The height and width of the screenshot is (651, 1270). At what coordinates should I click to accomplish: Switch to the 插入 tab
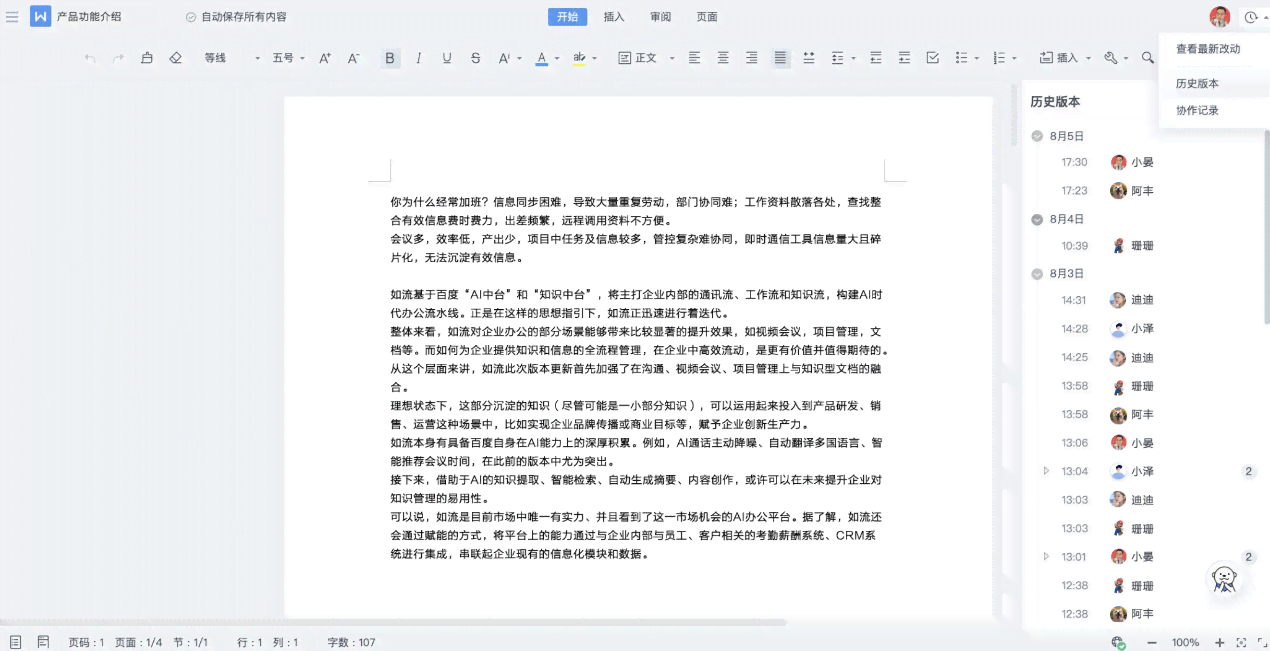(614, 17)
